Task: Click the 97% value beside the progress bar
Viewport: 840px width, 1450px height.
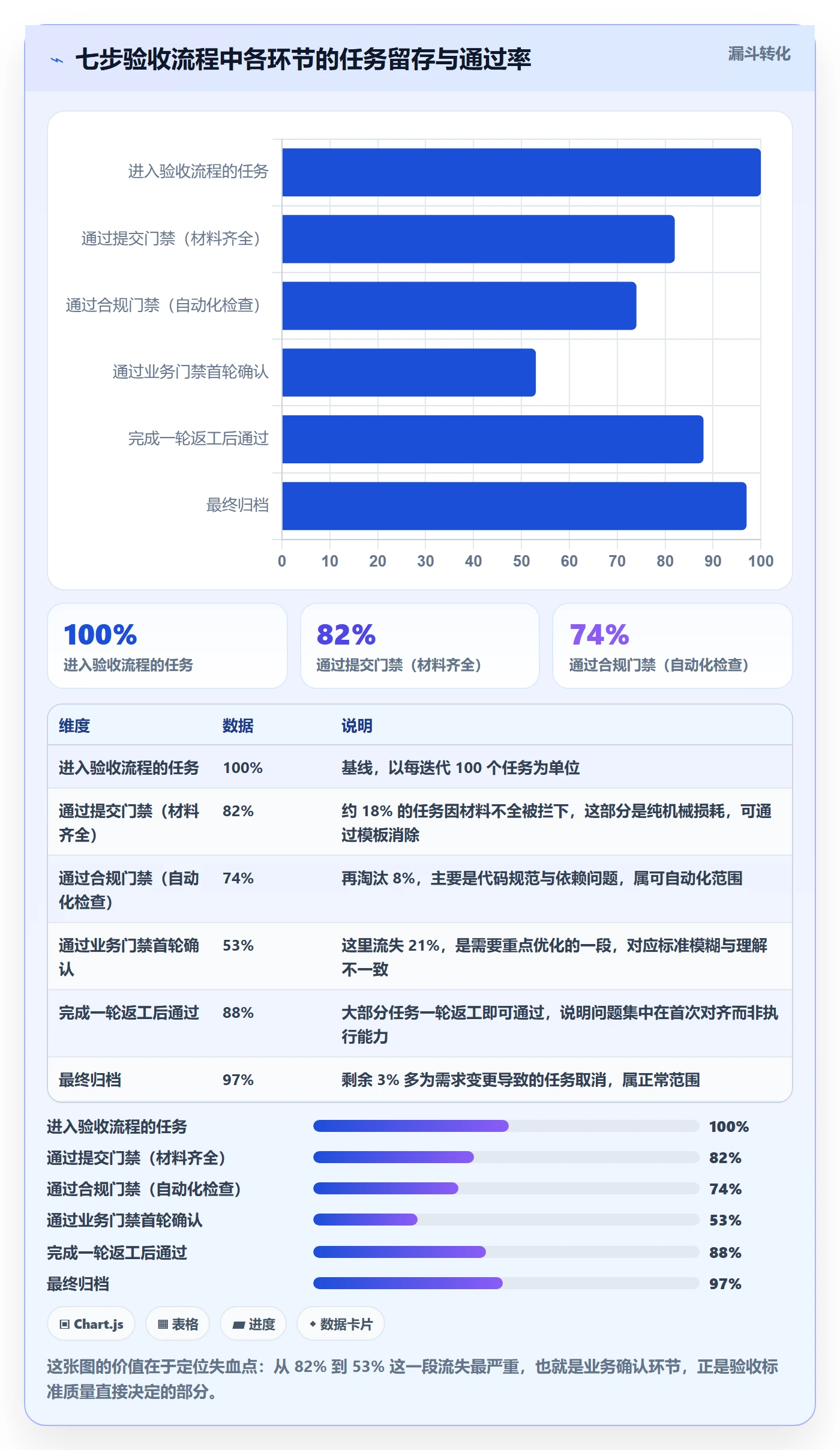Action: coord(725,1284)
